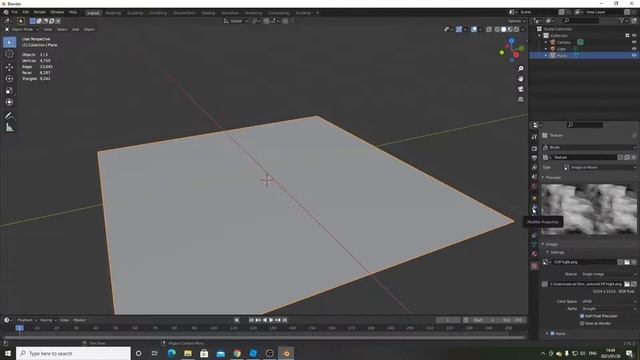Select the Select Box tool in the left toolbar
The image size is (640, 360).
(x=9, y=42)
